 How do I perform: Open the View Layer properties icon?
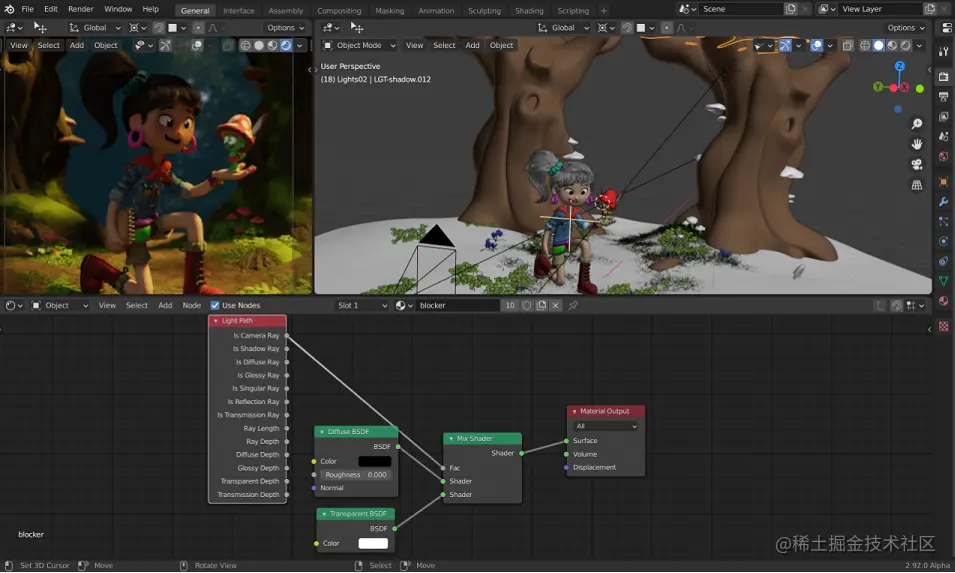point(943,117)
